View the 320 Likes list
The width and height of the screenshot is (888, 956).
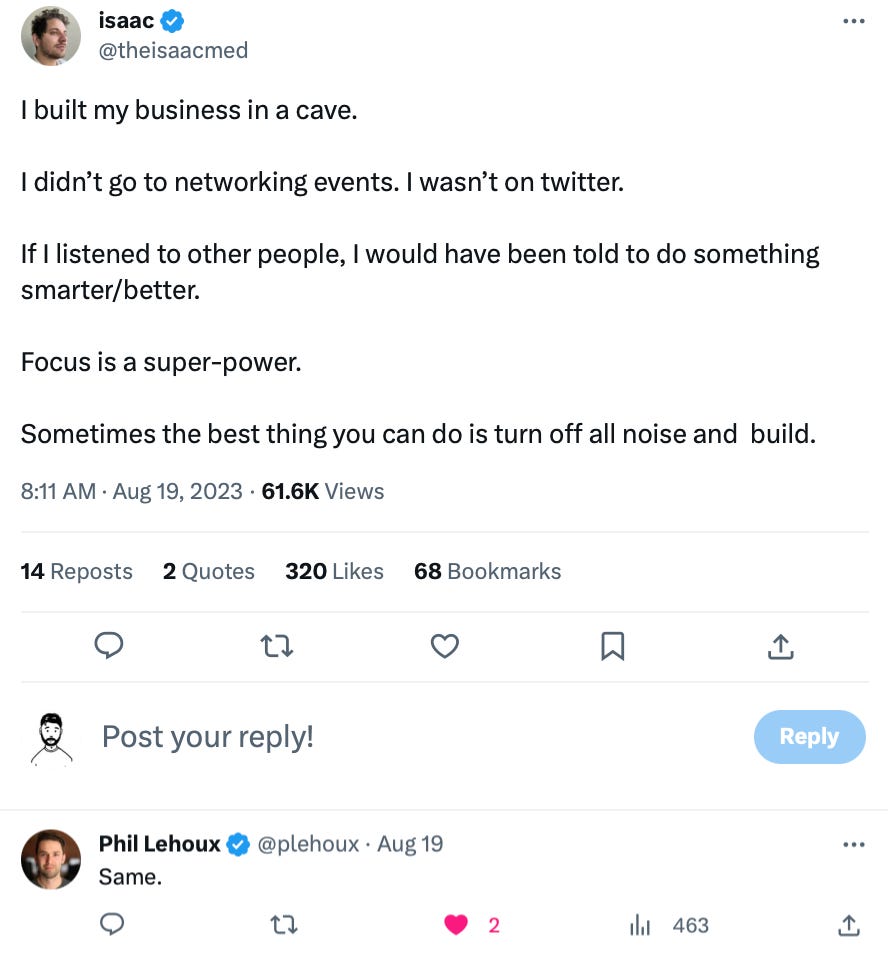click(x=334, y=571)
